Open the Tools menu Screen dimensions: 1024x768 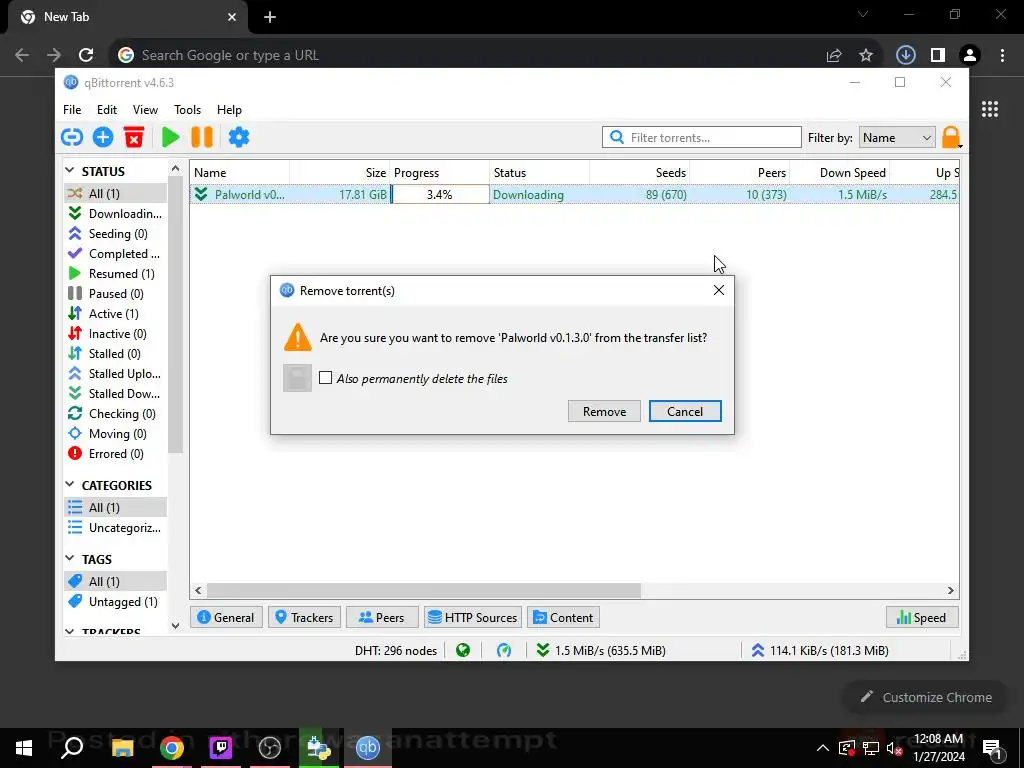tap(187, 110)
